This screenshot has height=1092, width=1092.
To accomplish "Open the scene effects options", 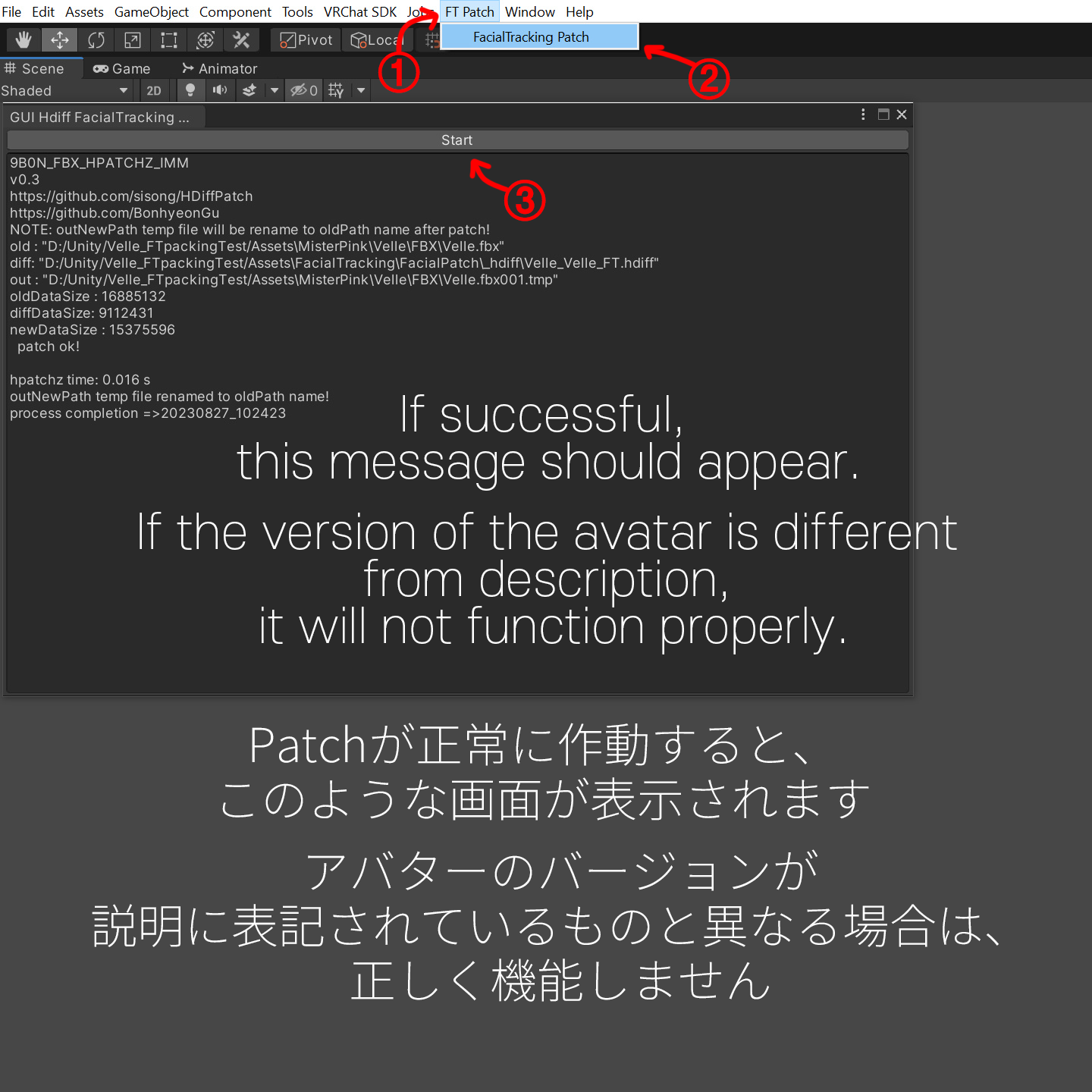I will (249, 90).
